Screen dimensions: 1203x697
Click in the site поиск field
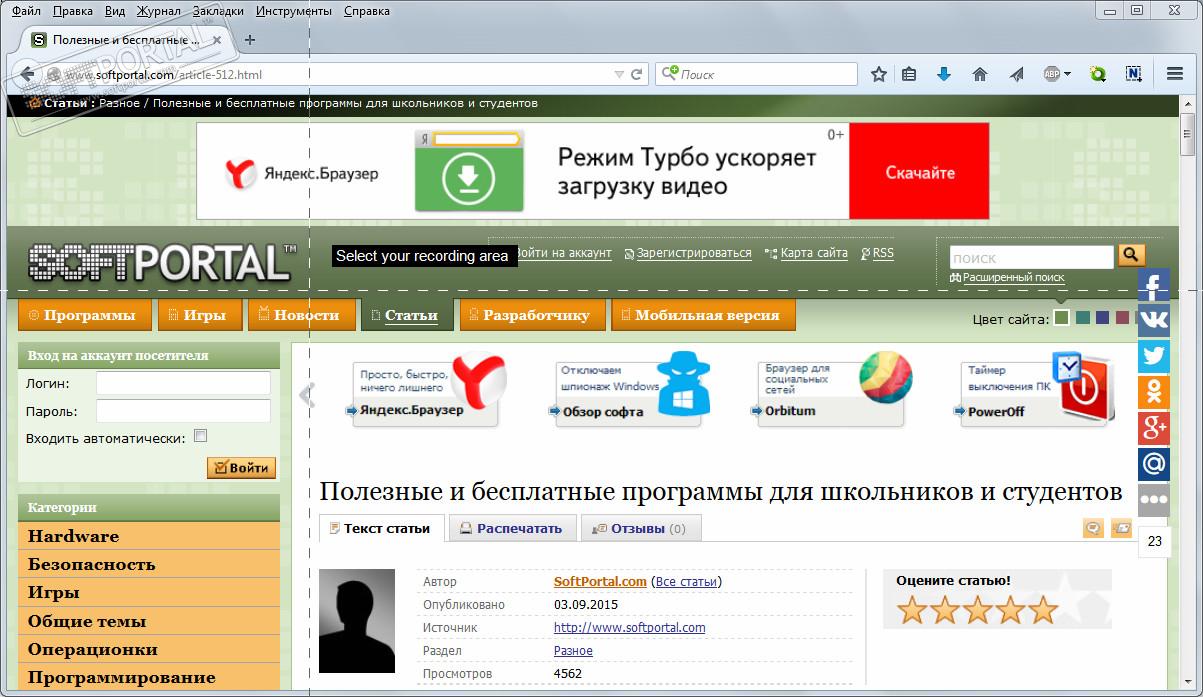click(1031, 257)
